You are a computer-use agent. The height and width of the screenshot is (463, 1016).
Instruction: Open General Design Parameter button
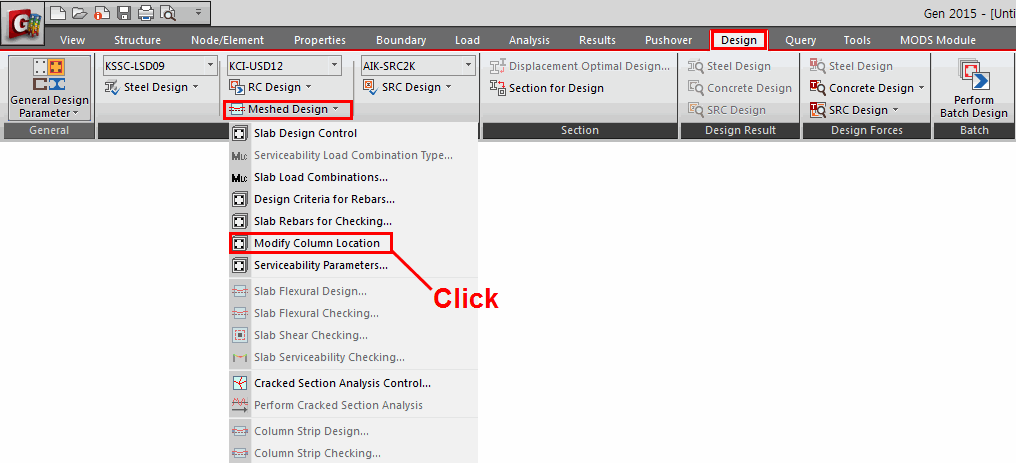[49, 89]
